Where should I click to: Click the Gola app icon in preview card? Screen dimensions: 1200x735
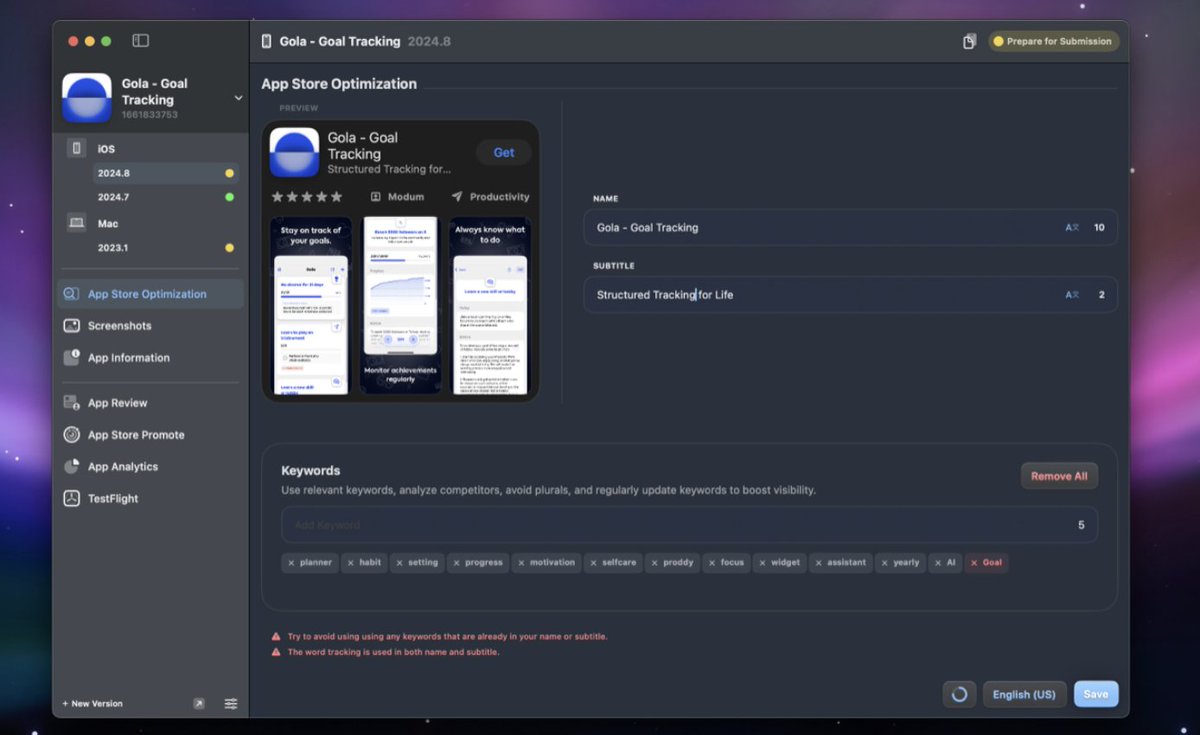coord(294,152)
